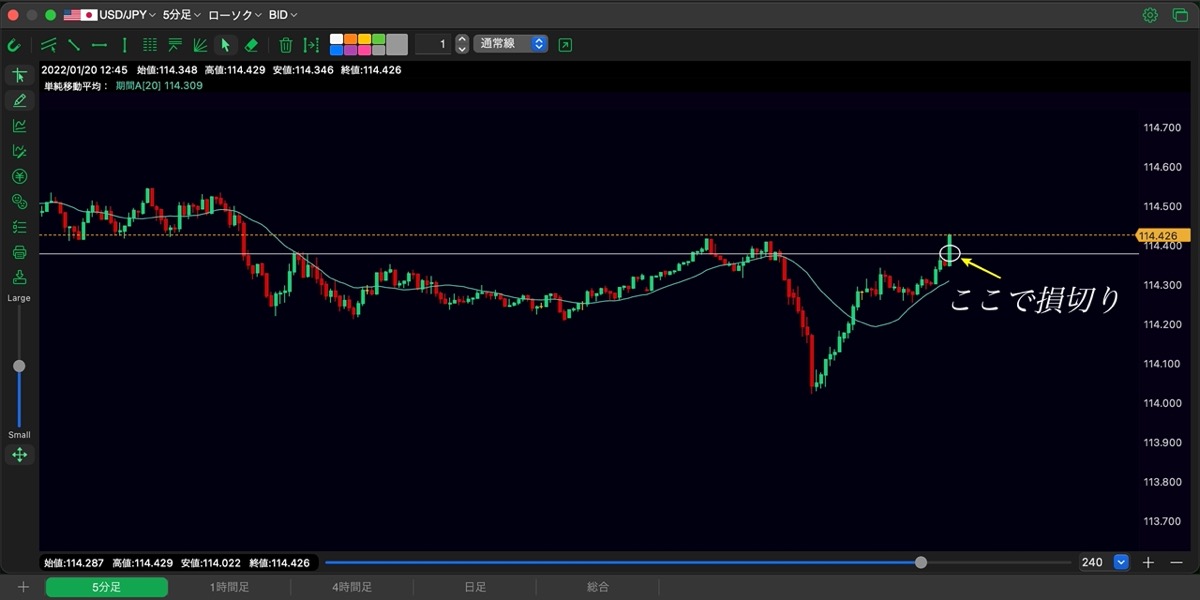Viewport: 1200px width, 600px height.
Task: Add a new tab with plus button
Action: coord(23,587)
